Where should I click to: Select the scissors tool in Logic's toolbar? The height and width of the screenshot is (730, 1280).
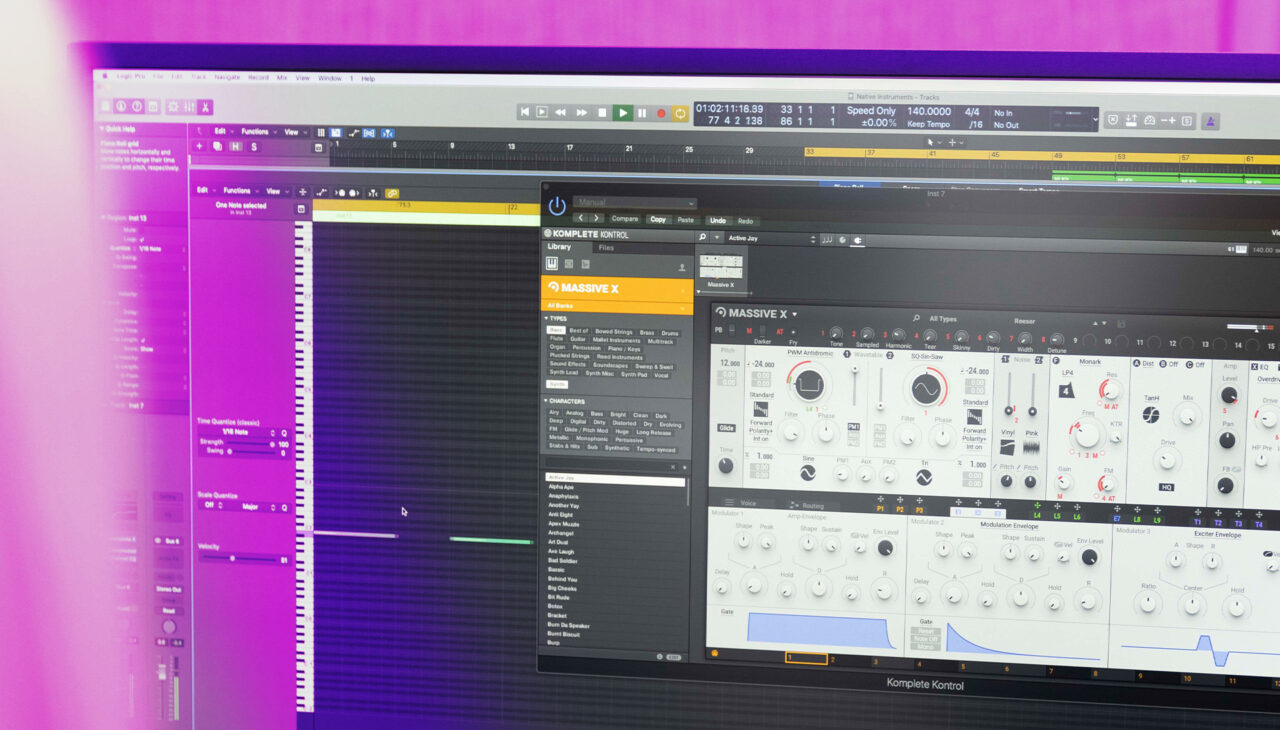point(203,106)
